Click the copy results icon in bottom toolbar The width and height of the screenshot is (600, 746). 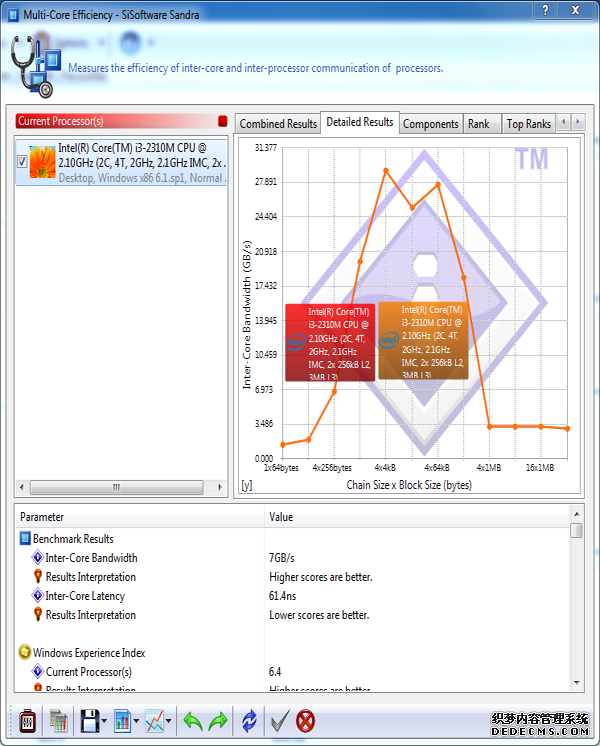point(59,721)
